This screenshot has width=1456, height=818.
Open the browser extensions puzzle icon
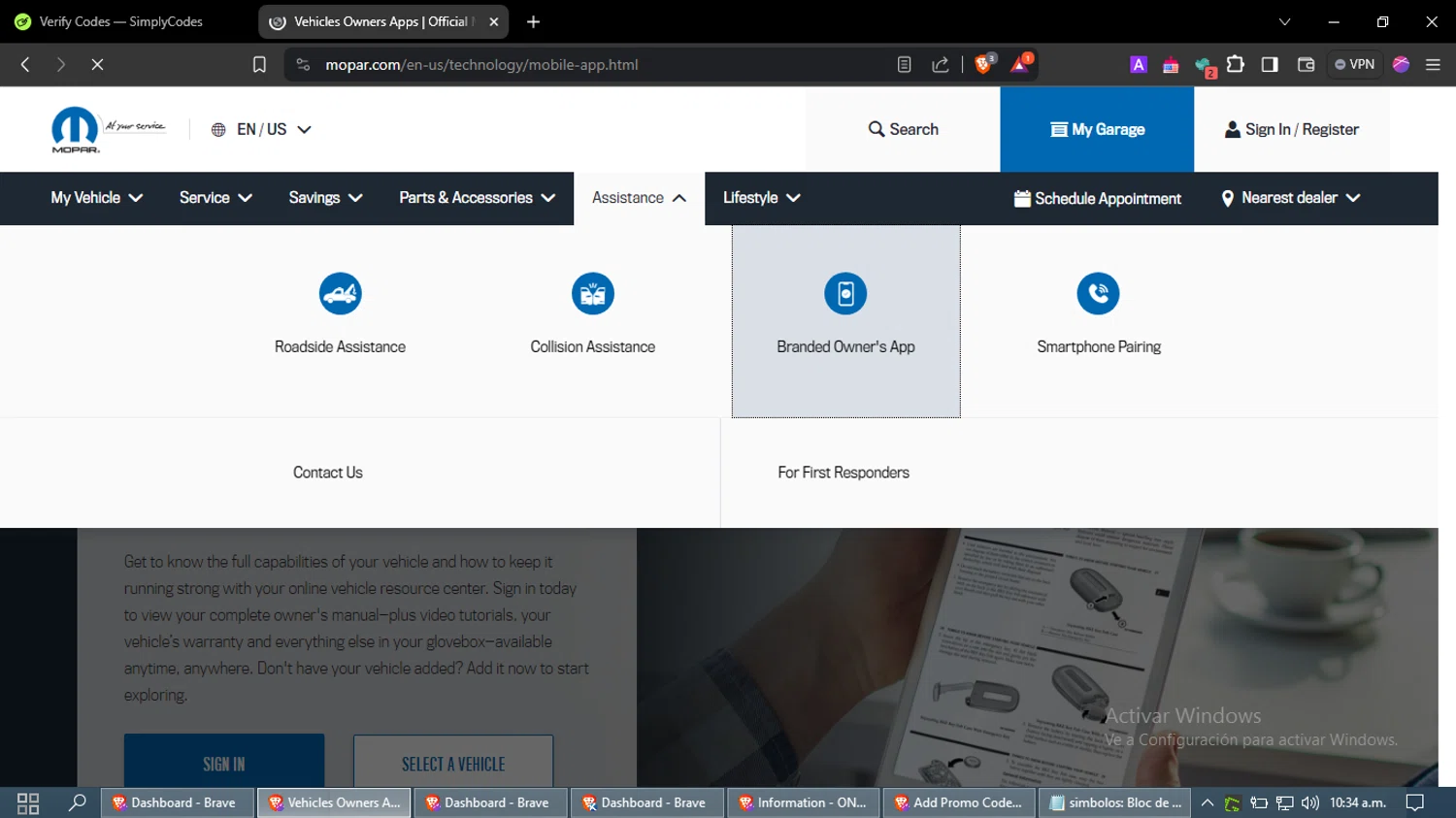coord(1236,64)
